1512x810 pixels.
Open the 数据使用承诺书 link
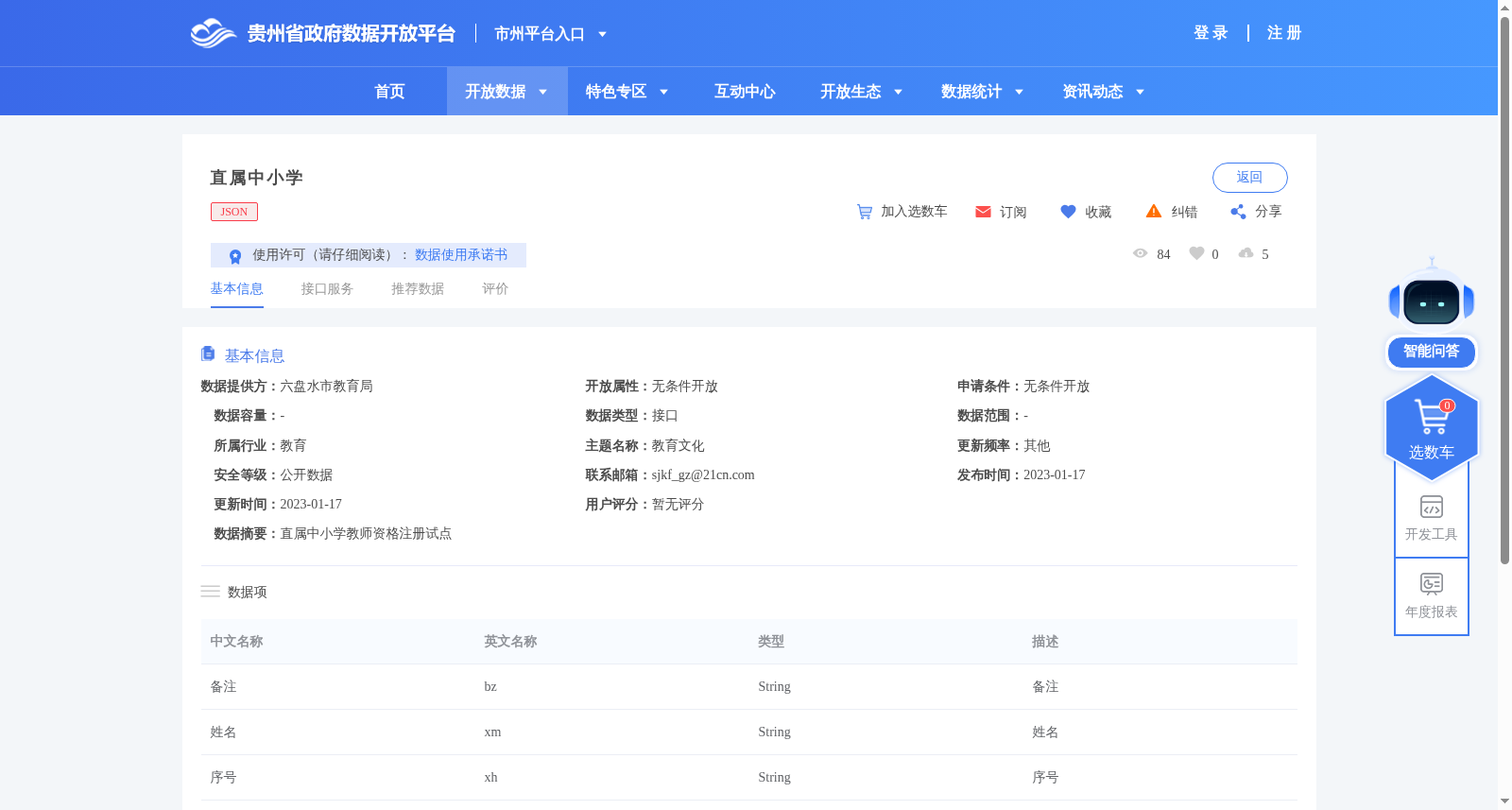pos(461,255)
